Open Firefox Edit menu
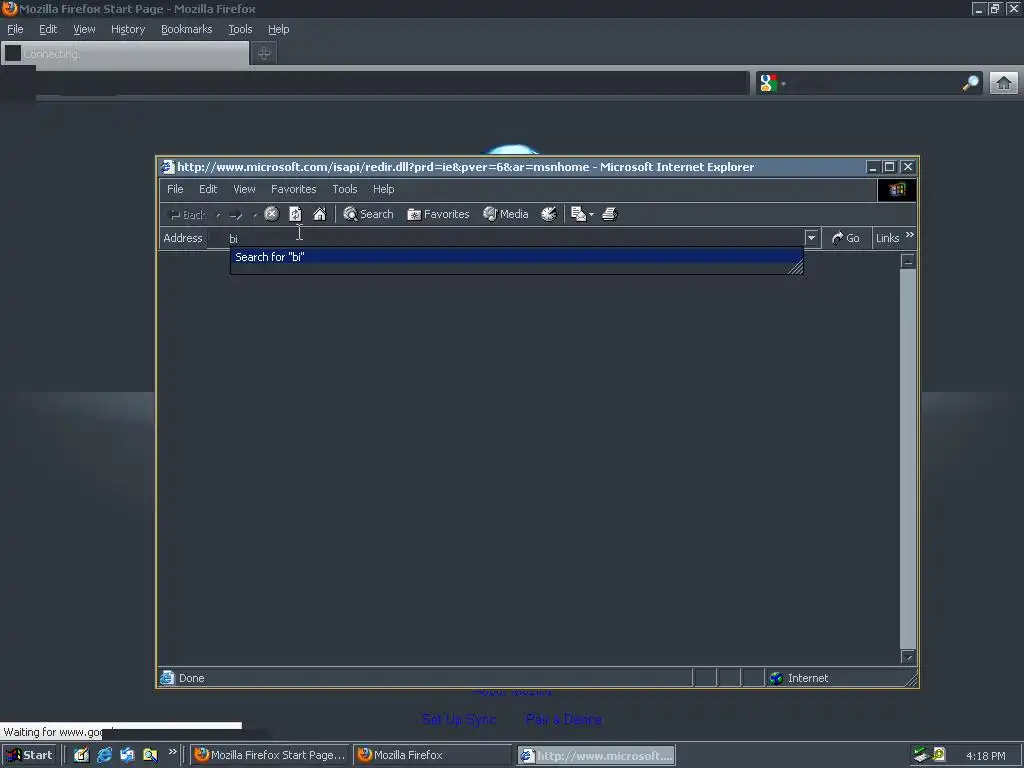The width and height of the screenshot is (1024, 768). pyautogui.click(x=48, y=29)
